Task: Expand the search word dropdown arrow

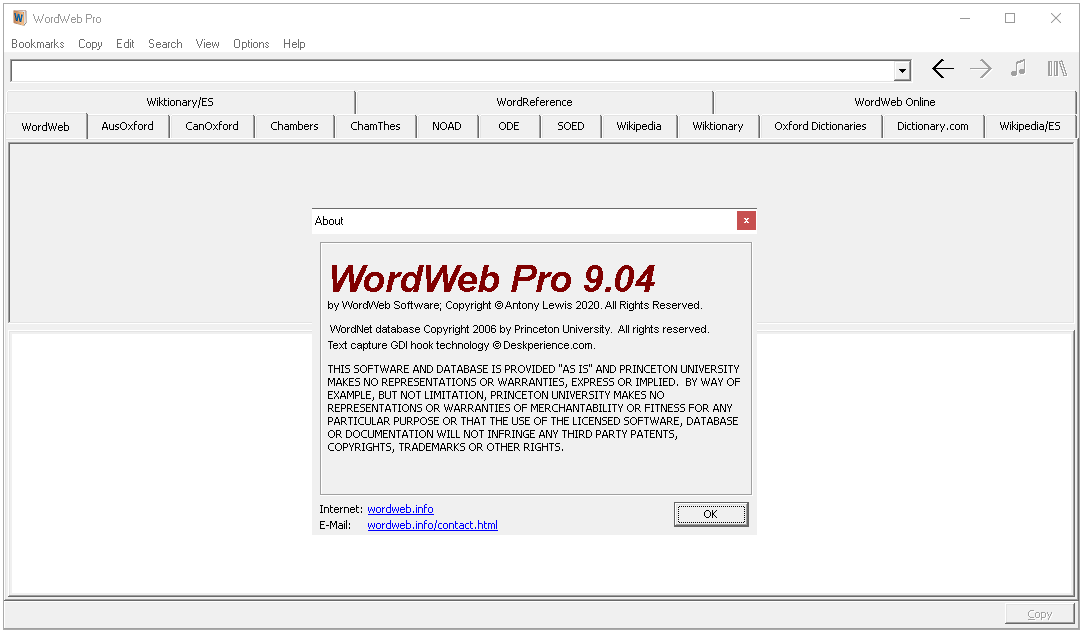Action: (902, 70)
